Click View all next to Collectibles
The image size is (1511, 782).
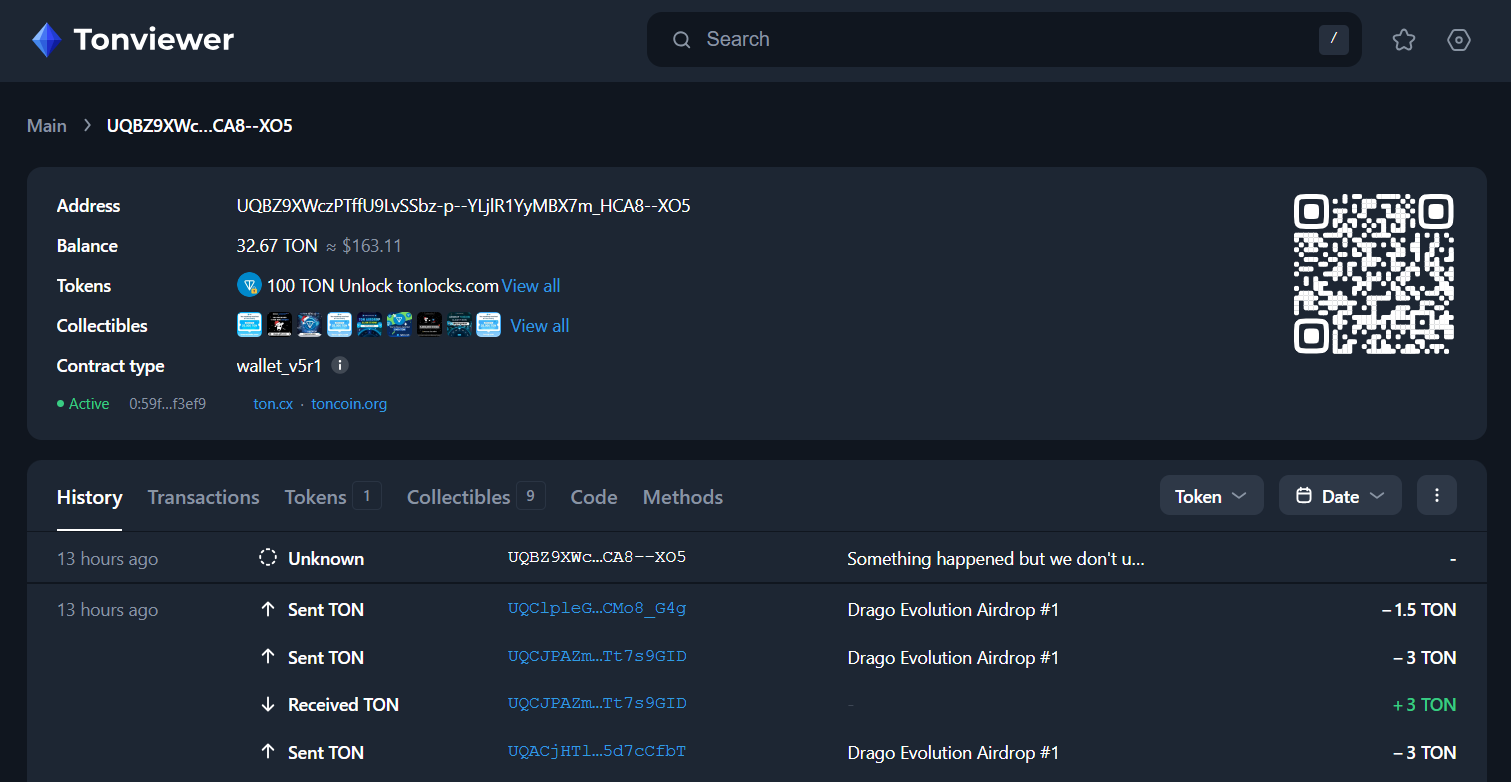pos(540,326)
